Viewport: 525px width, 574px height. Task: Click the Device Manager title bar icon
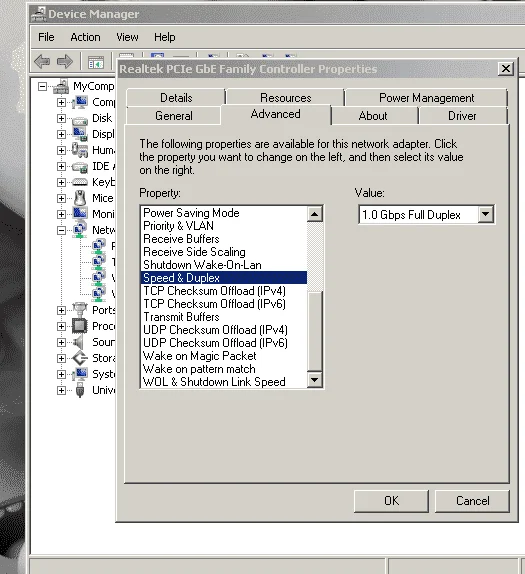pos(38,14)
